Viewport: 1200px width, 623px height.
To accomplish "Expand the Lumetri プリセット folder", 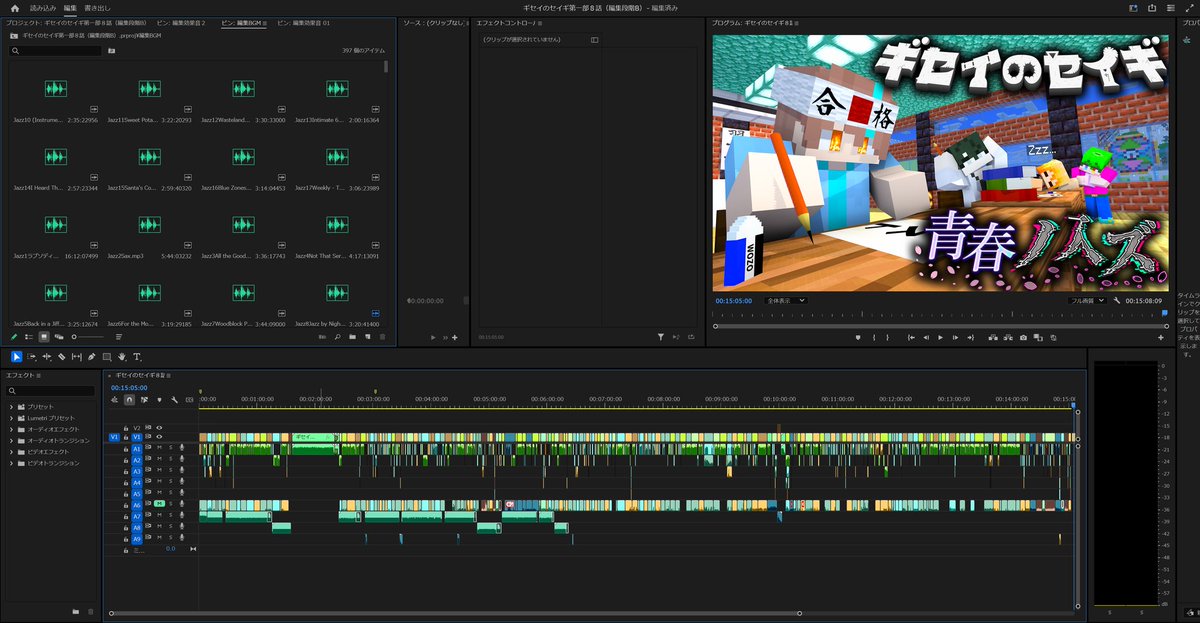I will (12, 418).
